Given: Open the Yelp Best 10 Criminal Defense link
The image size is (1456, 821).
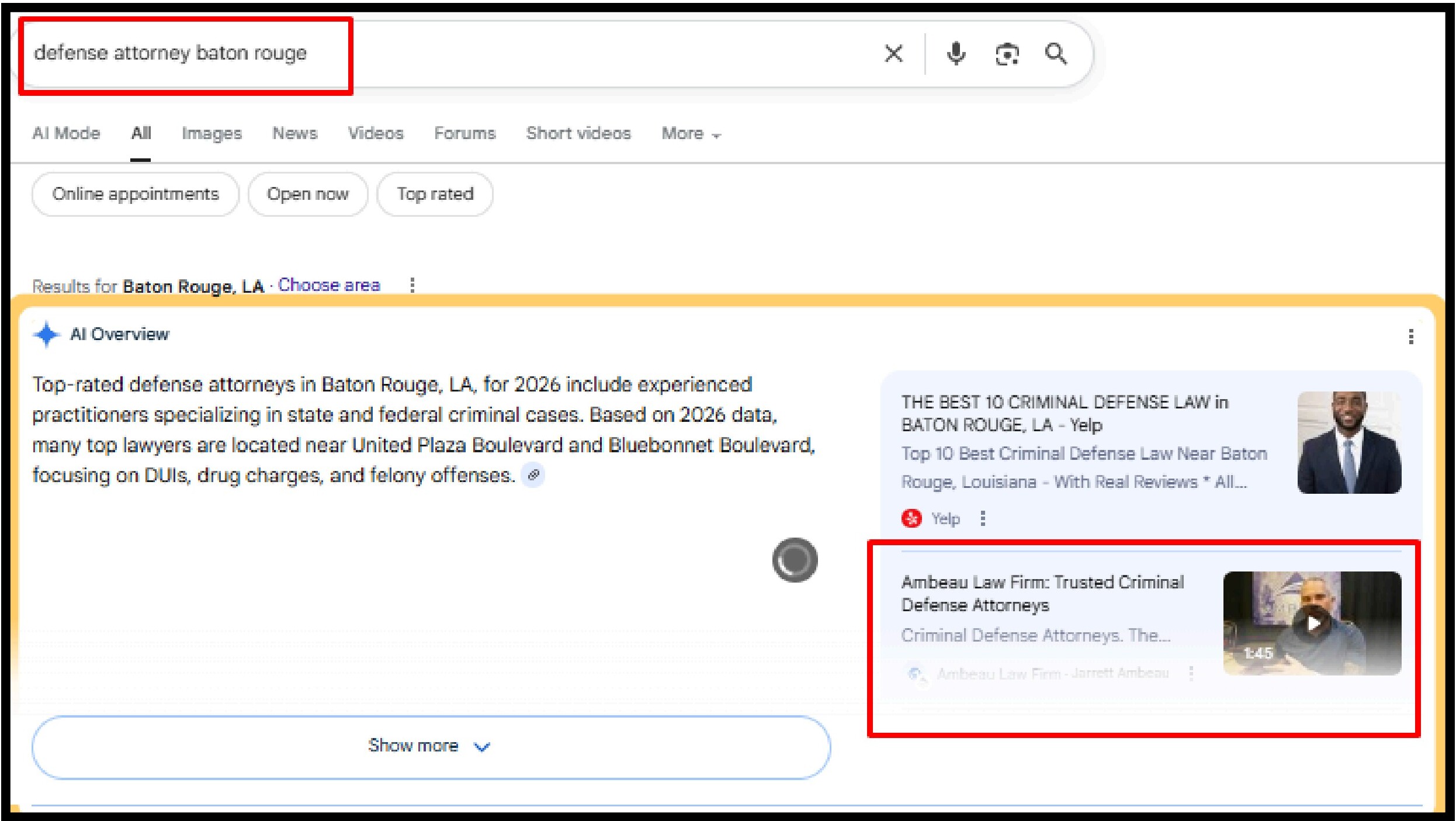Looking at the screenshot, I should [1065, 413].
